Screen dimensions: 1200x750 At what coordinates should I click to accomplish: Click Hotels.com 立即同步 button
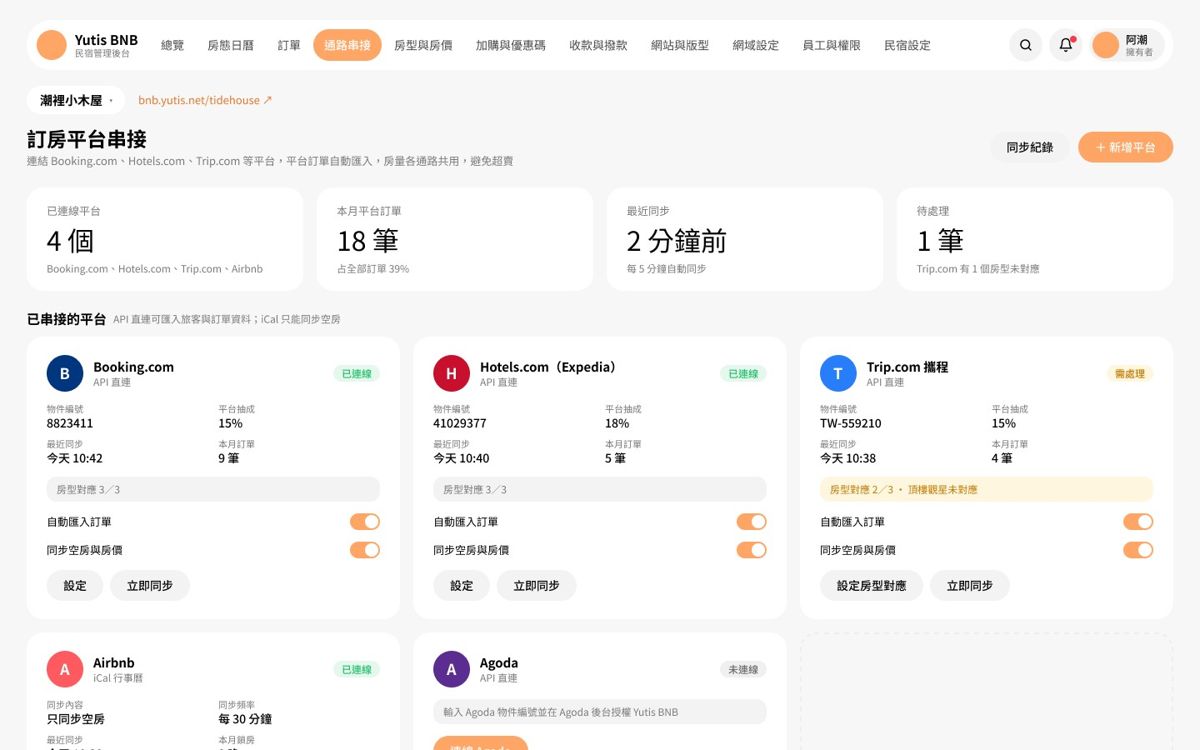pos(536,586)
